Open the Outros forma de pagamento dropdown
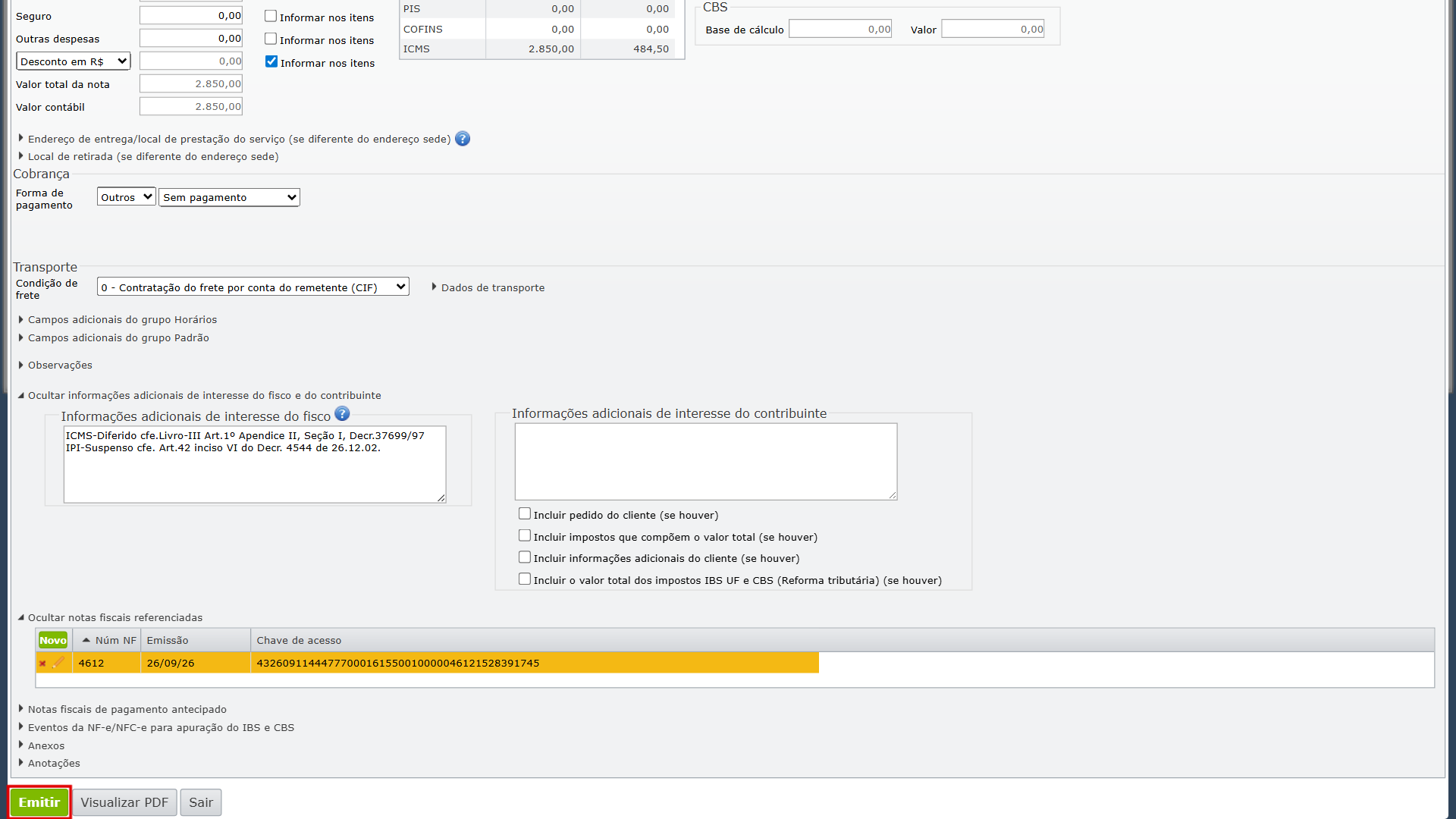 [x=127, y=197]
